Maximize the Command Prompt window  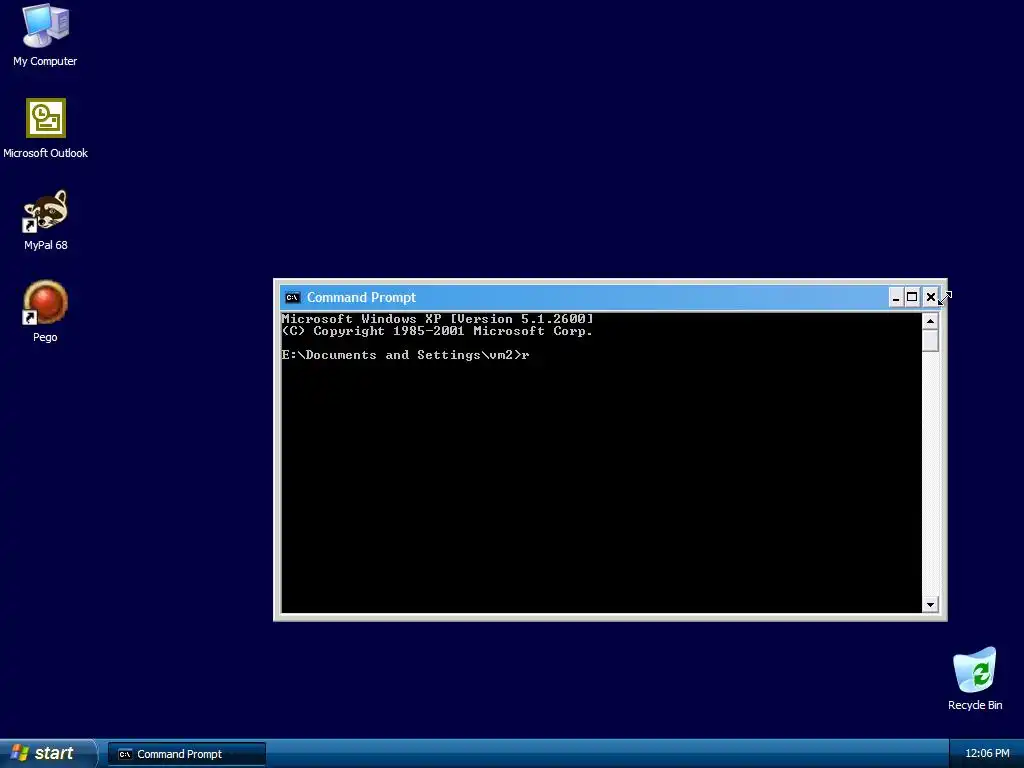(912, 298)
